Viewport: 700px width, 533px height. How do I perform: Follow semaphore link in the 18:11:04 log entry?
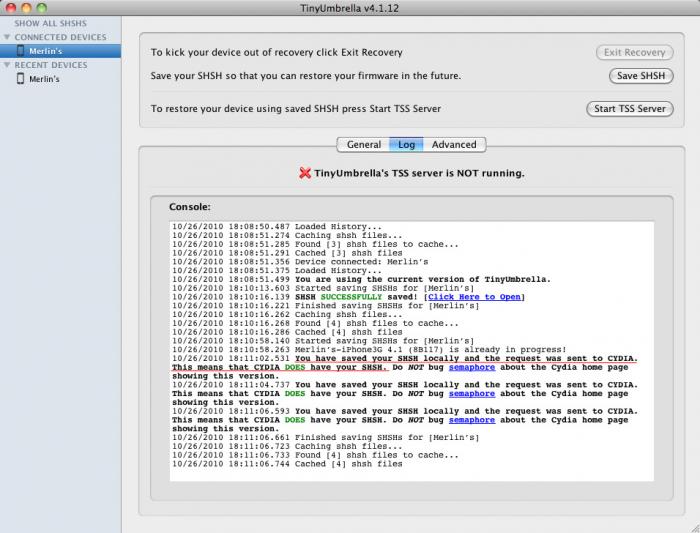(x=472, y=394)
